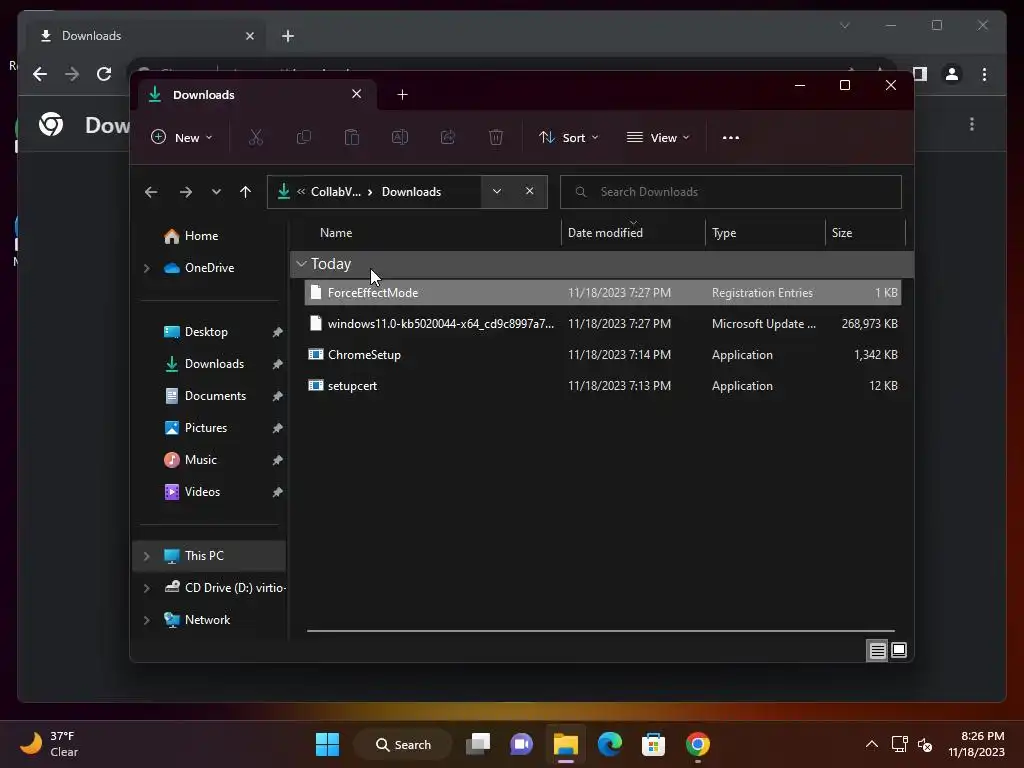The width and height of the screenshot is (1024, 768).
Task: Expand address bar previous locations dropdown
Action: click(497, 192)
